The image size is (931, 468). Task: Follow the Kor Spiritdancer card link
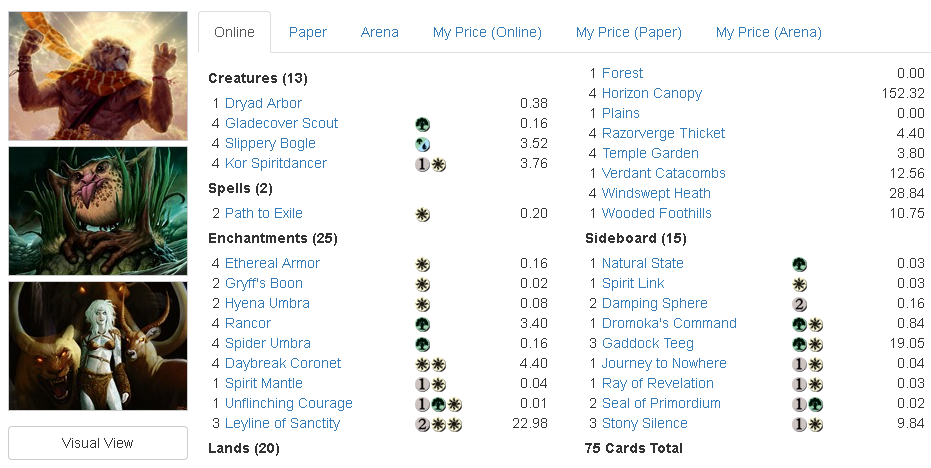pyautogui.click(x=276, y=163)
